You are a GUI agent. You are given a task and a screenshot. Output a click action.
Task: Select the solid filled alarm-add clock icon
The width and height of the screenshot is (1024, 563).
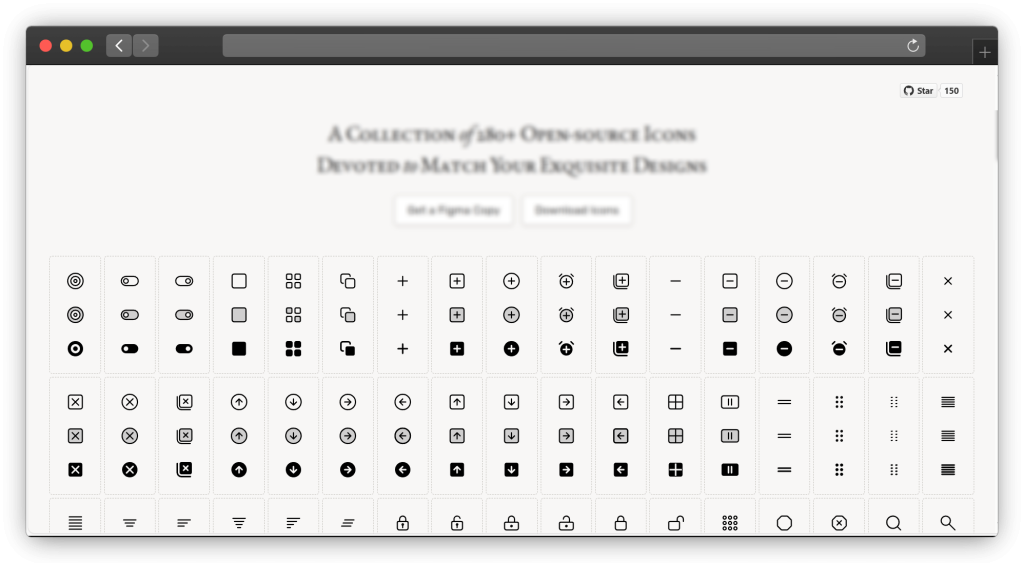pyautogui.click(x=566, y=348)
